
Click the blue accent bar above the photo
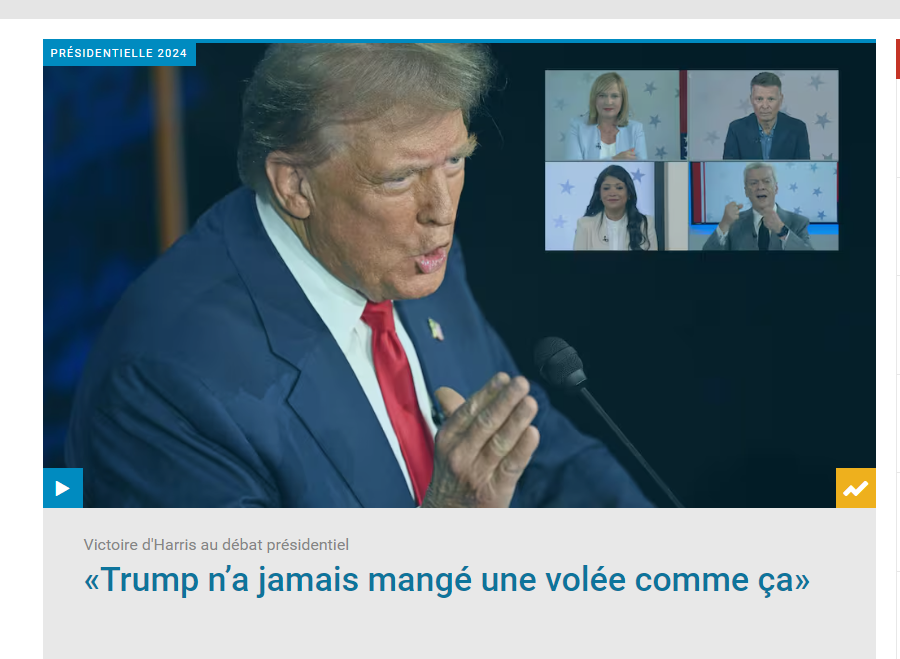[459, 41]
